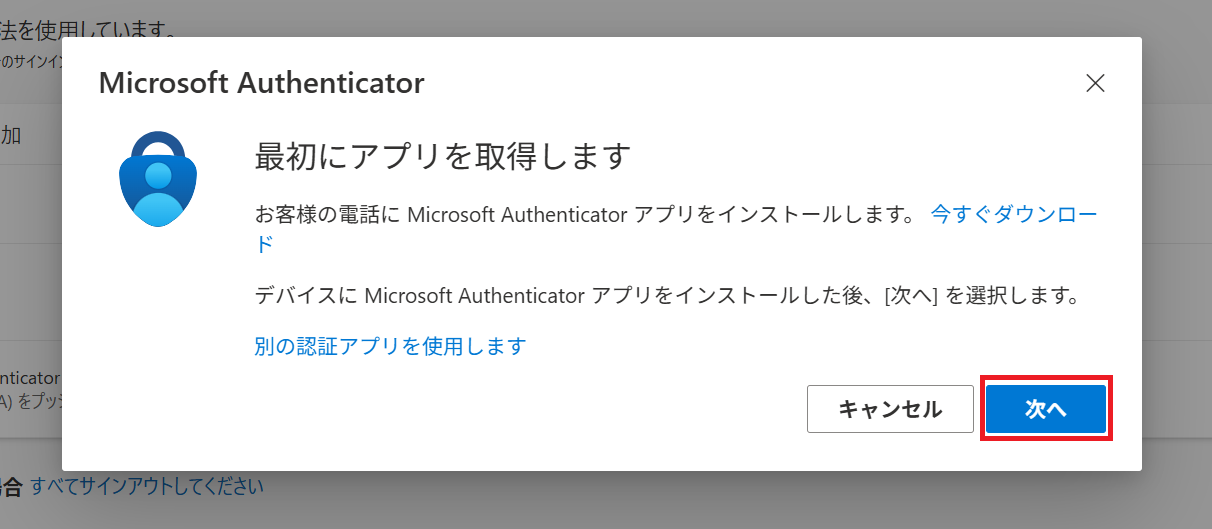Choose the キャンセル button

click(x=889, y=409)
